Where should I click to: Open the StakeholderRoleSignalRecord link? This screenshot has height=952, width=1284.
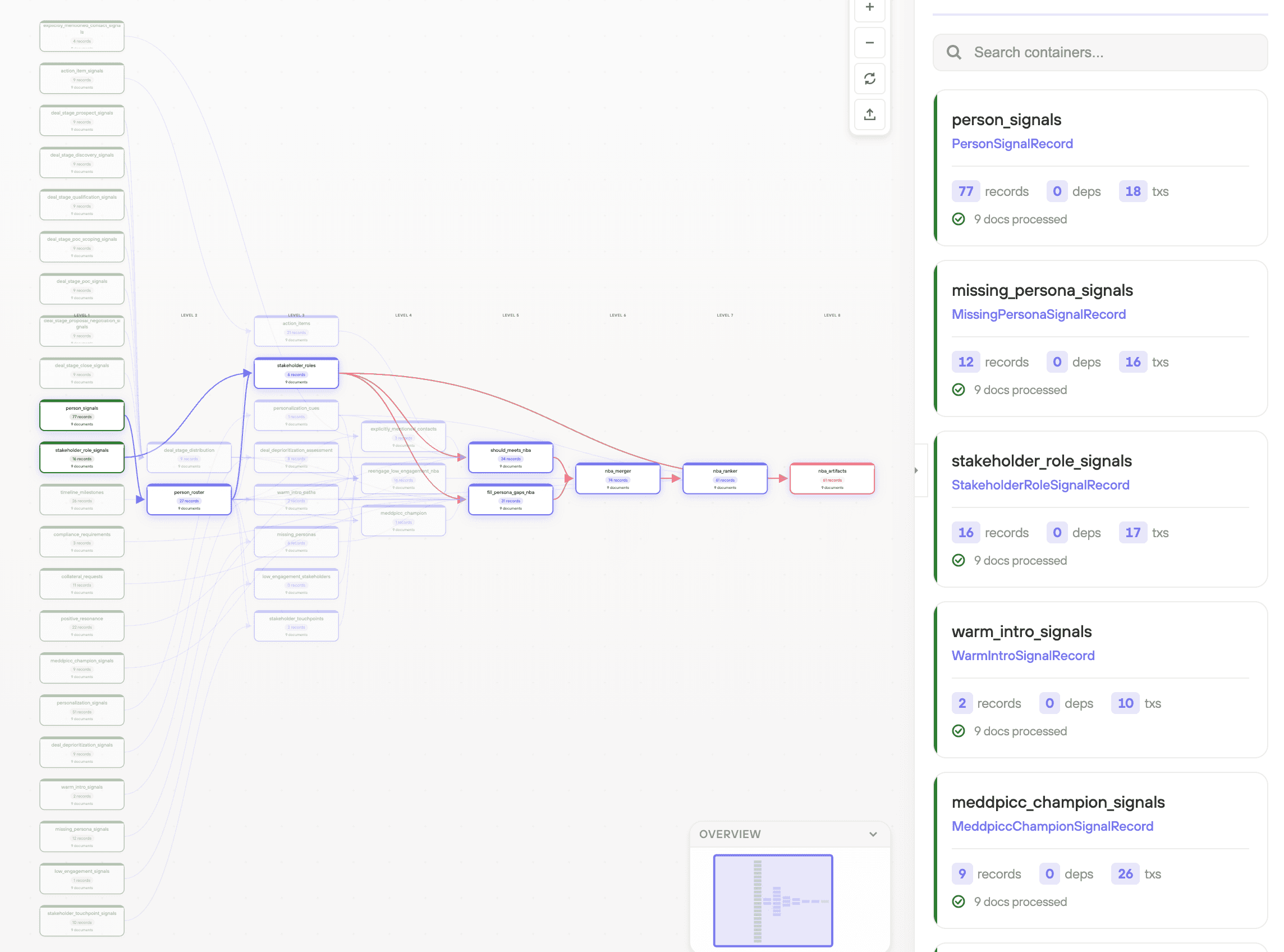1040,484
